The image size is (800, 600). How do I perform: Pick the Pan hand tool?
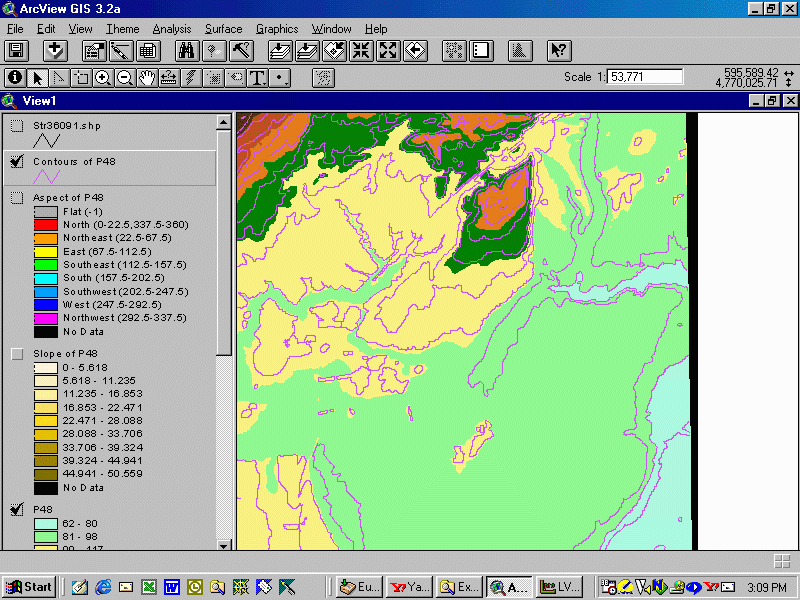tap(147, 78)
